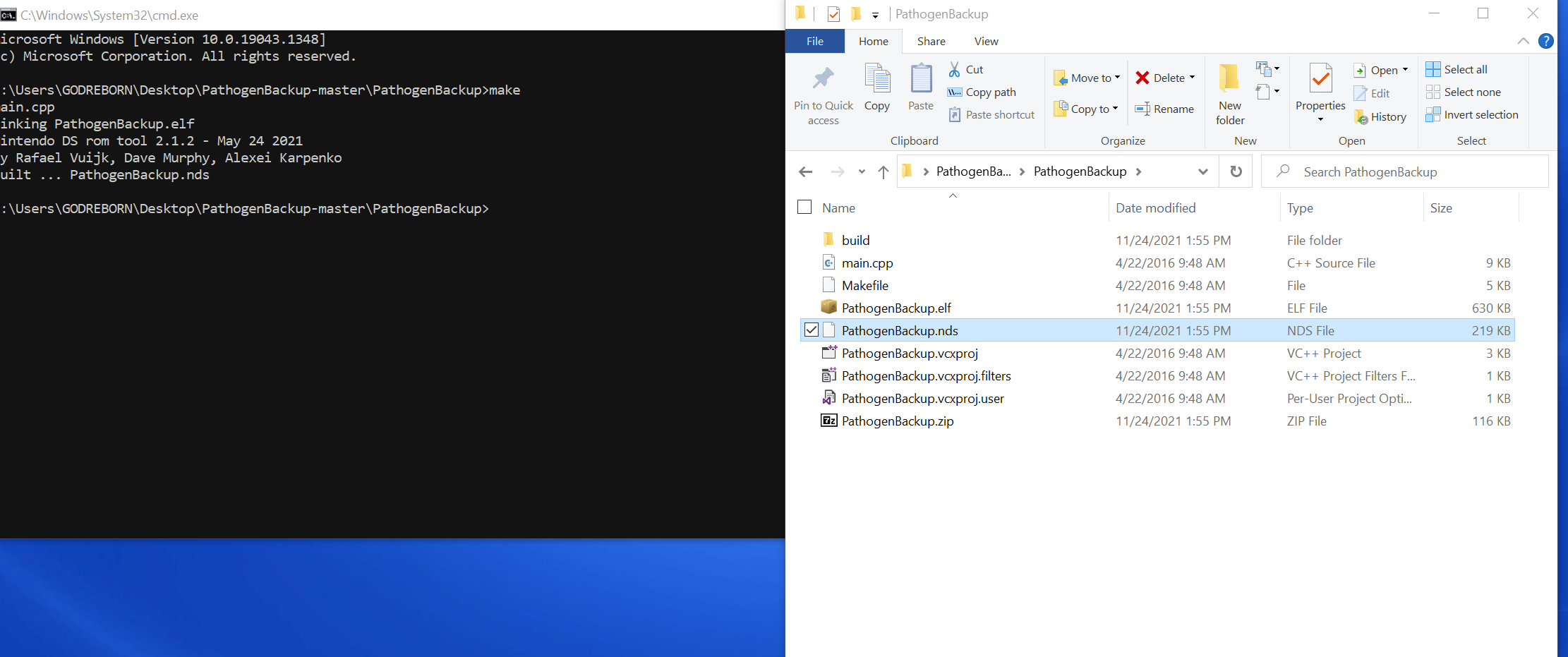Click the Select all icon
This screenshot has height=657, width=1568.
(1433, 69)
